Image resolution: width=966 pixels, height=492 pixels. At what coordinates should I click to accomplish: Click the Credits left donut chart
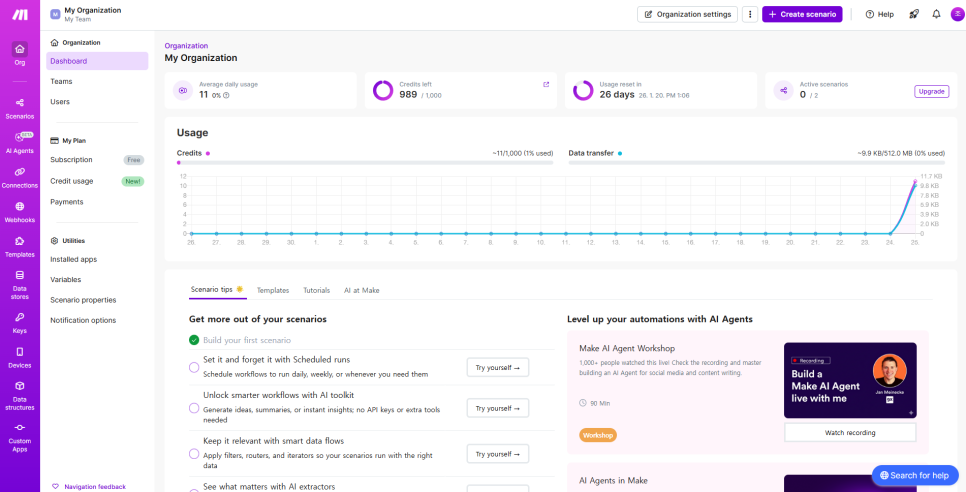[x=383, y=91]
